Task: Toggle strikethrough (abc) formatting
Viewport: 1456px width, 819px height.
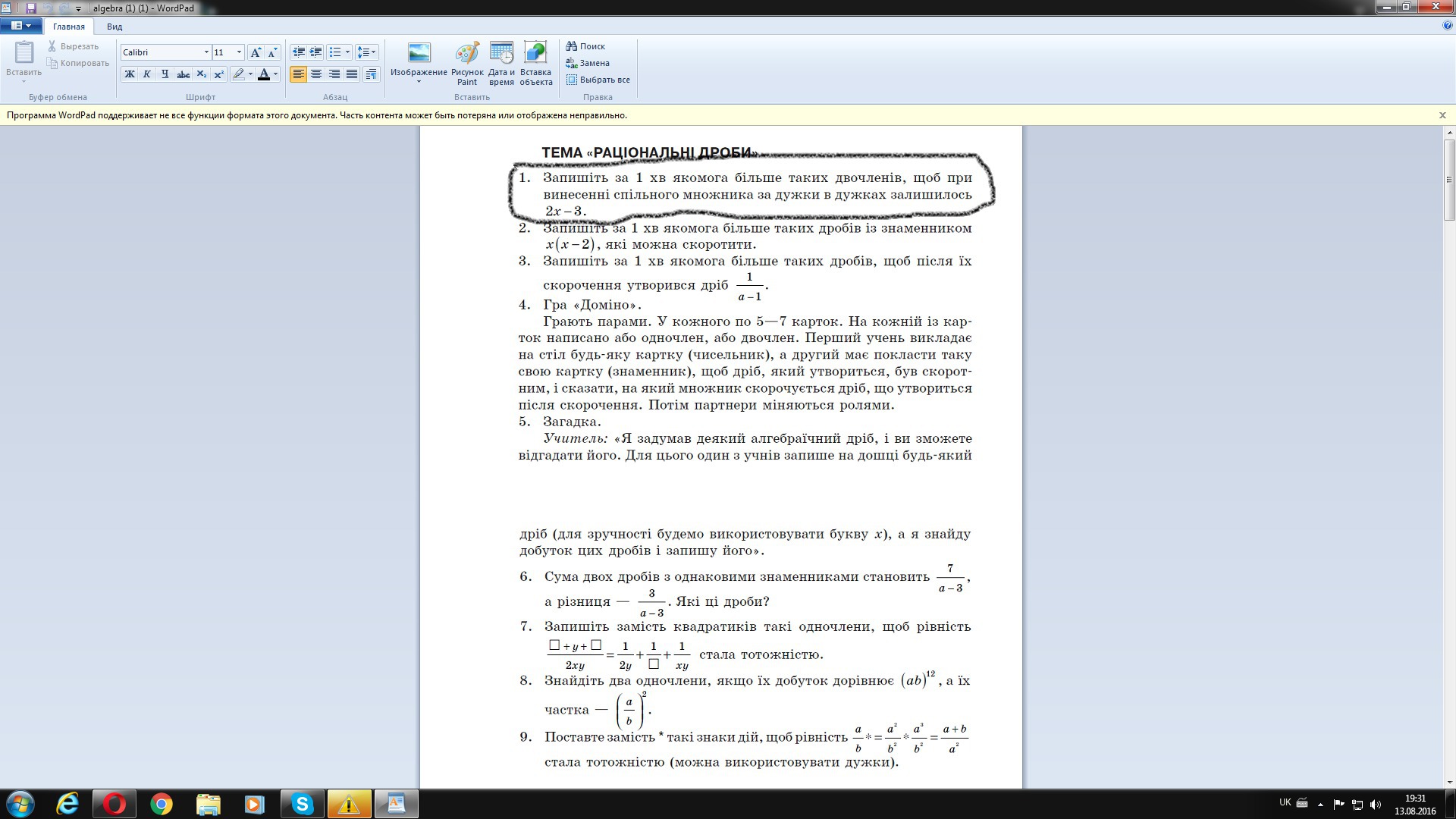Action: pos(183,74)
